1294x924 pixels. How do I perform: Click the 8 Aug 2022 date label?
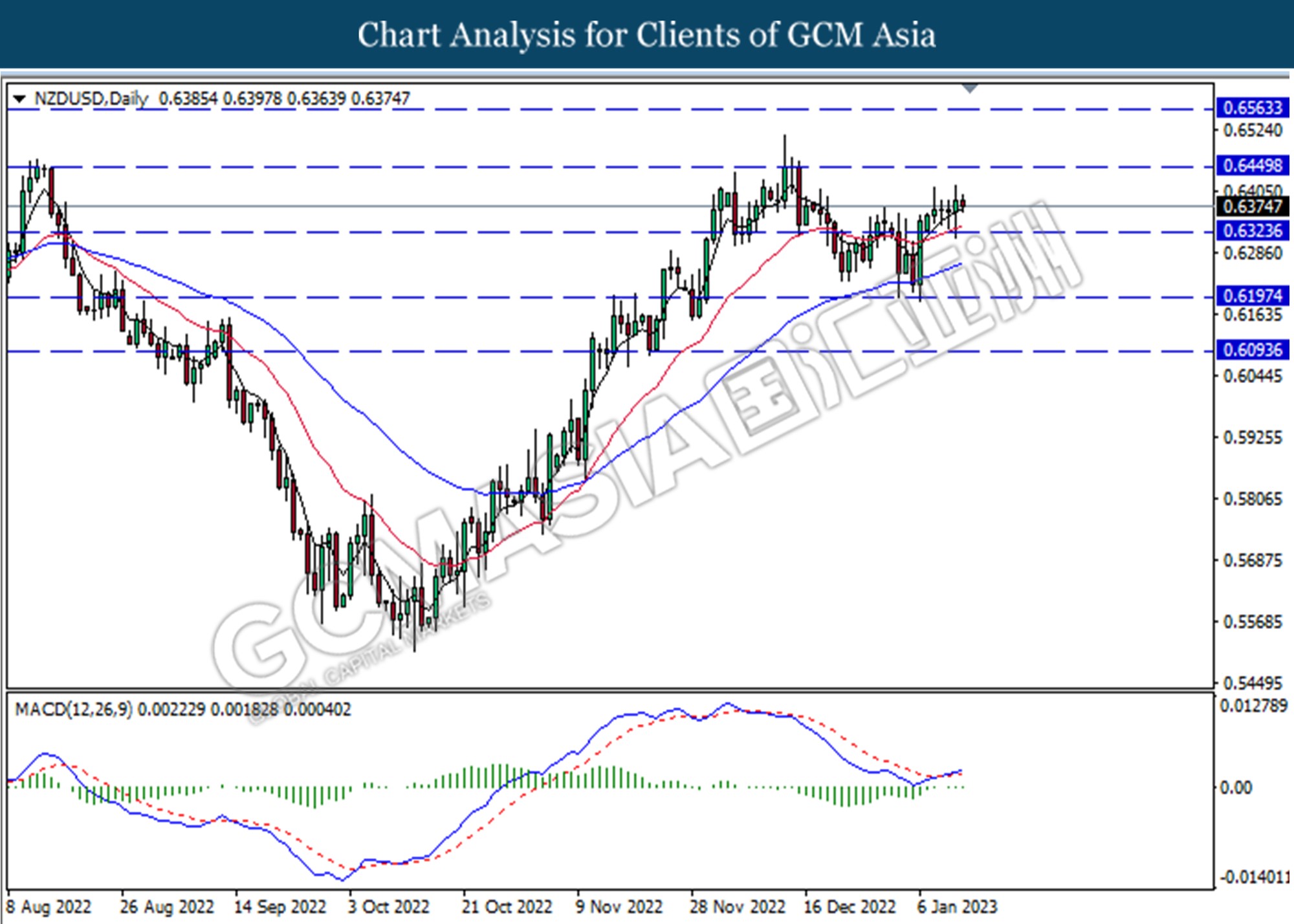[49, 907]
